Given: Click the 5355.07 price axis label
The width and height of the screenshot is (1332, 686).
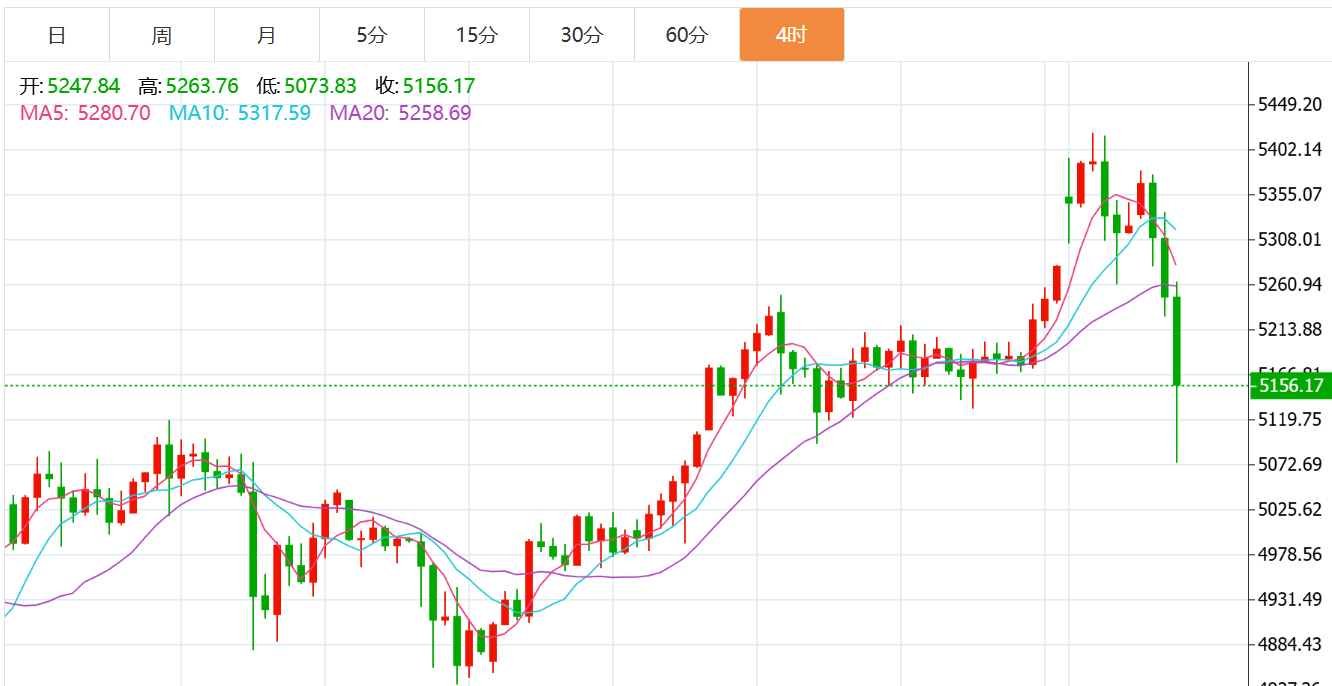Looking at the screenshot, I should click(x=1290, y=194).
